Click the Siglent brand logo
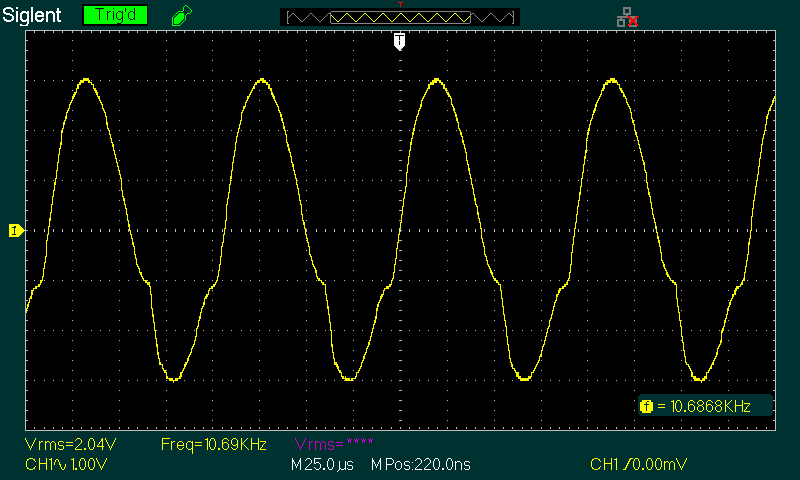 [x=32, y=15]
